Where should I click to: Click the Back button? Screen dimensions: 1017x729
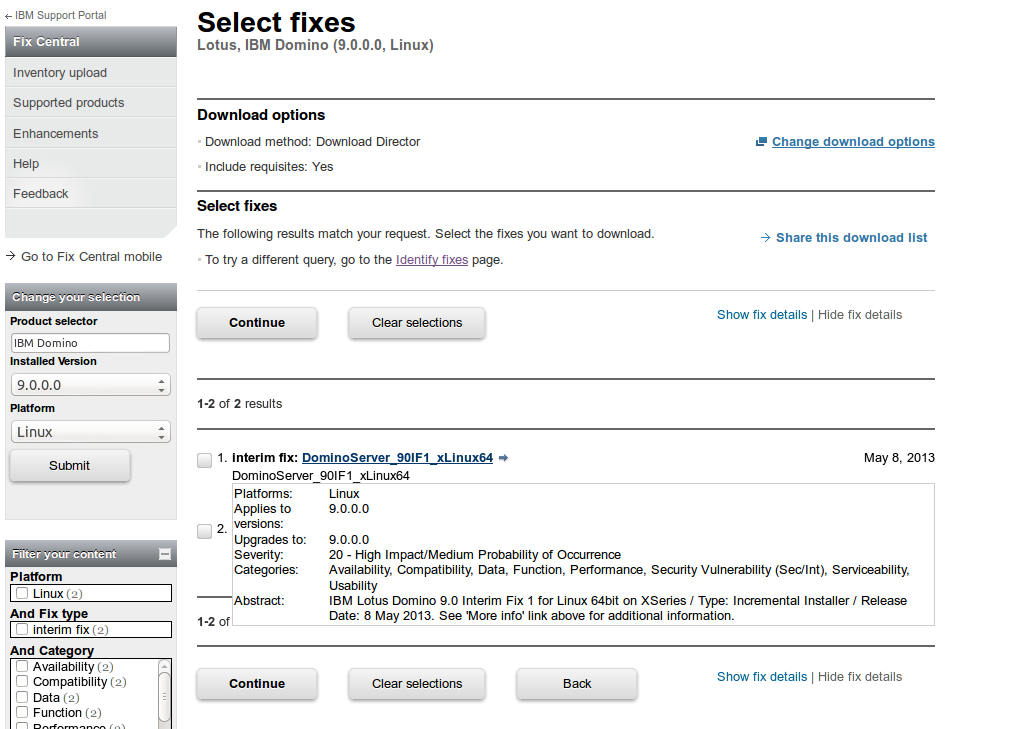577,684
